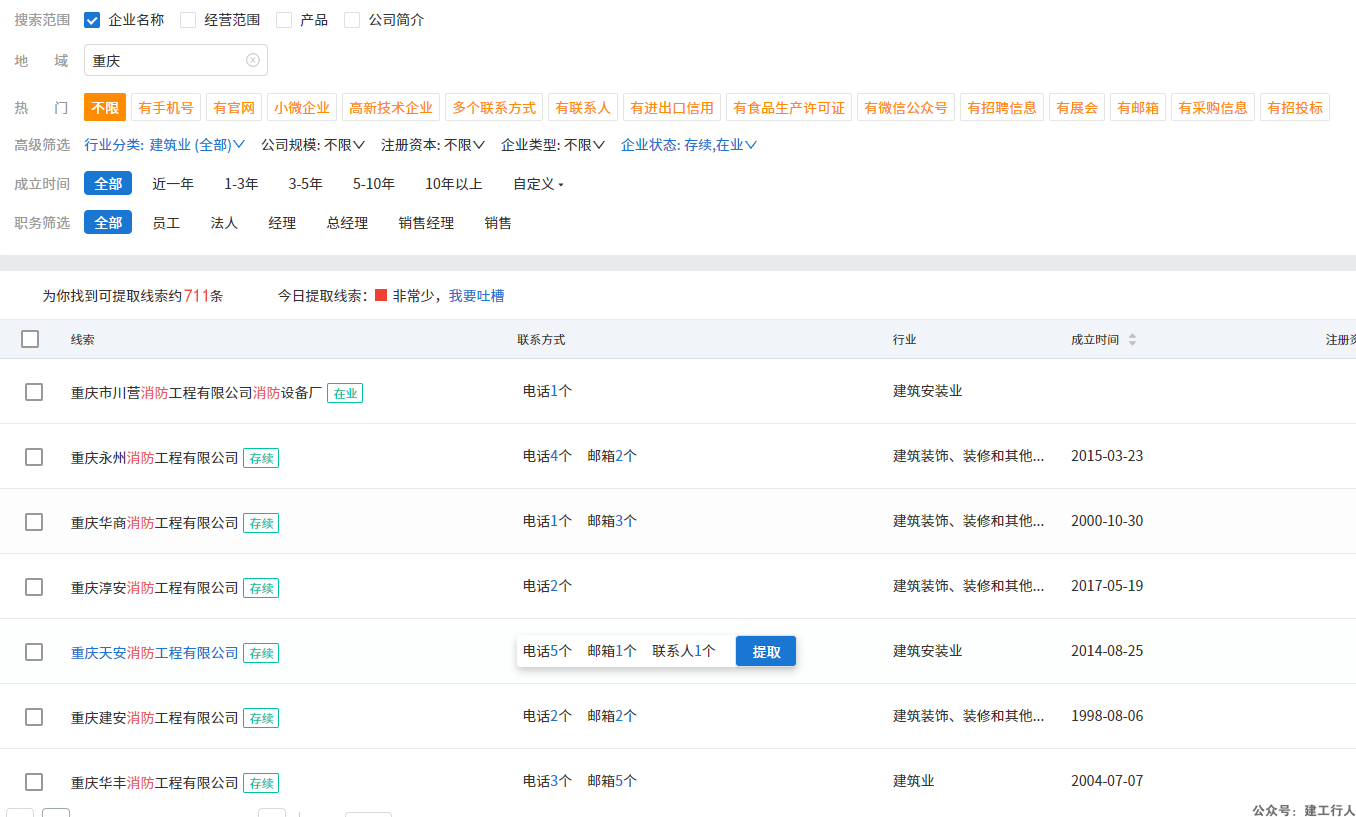This screenshot has width=1356, height=817.
Task: Select 1-3年 established time
Action: pyautogui.click(x=241, y=184)
